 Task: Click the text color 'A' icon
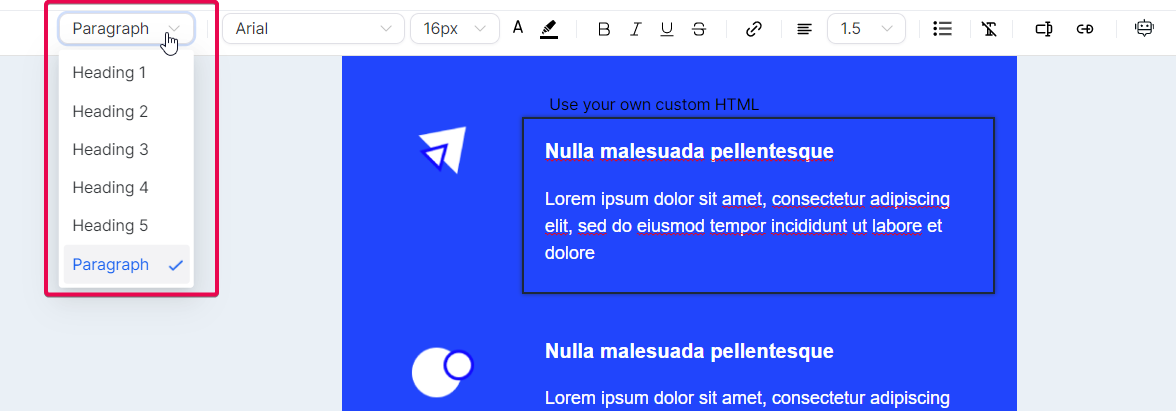tap(518, 28)
